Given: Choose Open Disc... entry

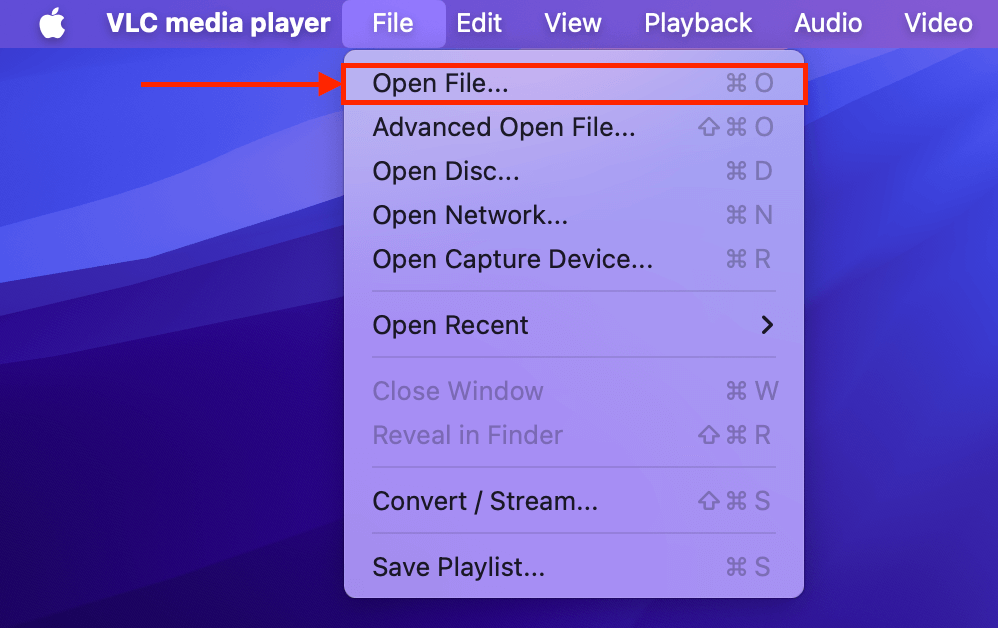Looking at the screenshot, I should 574,171.
